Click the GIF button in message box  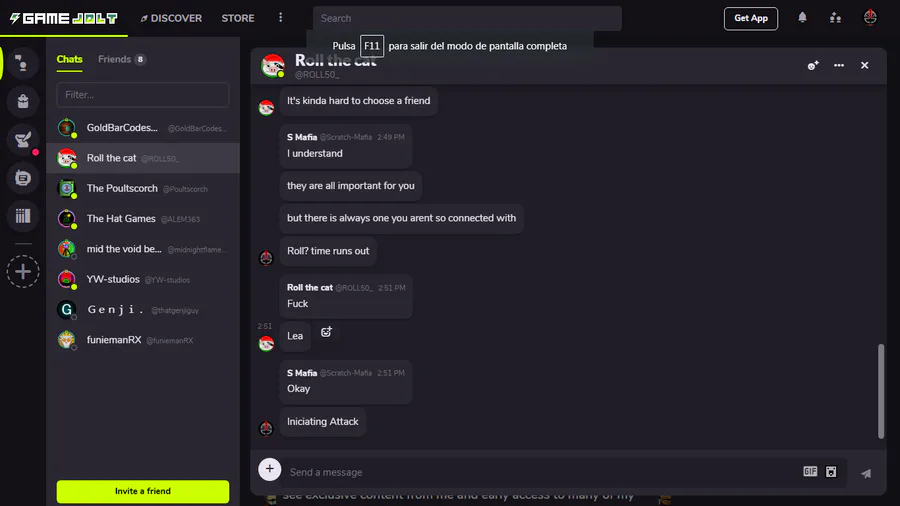point(810,472)
